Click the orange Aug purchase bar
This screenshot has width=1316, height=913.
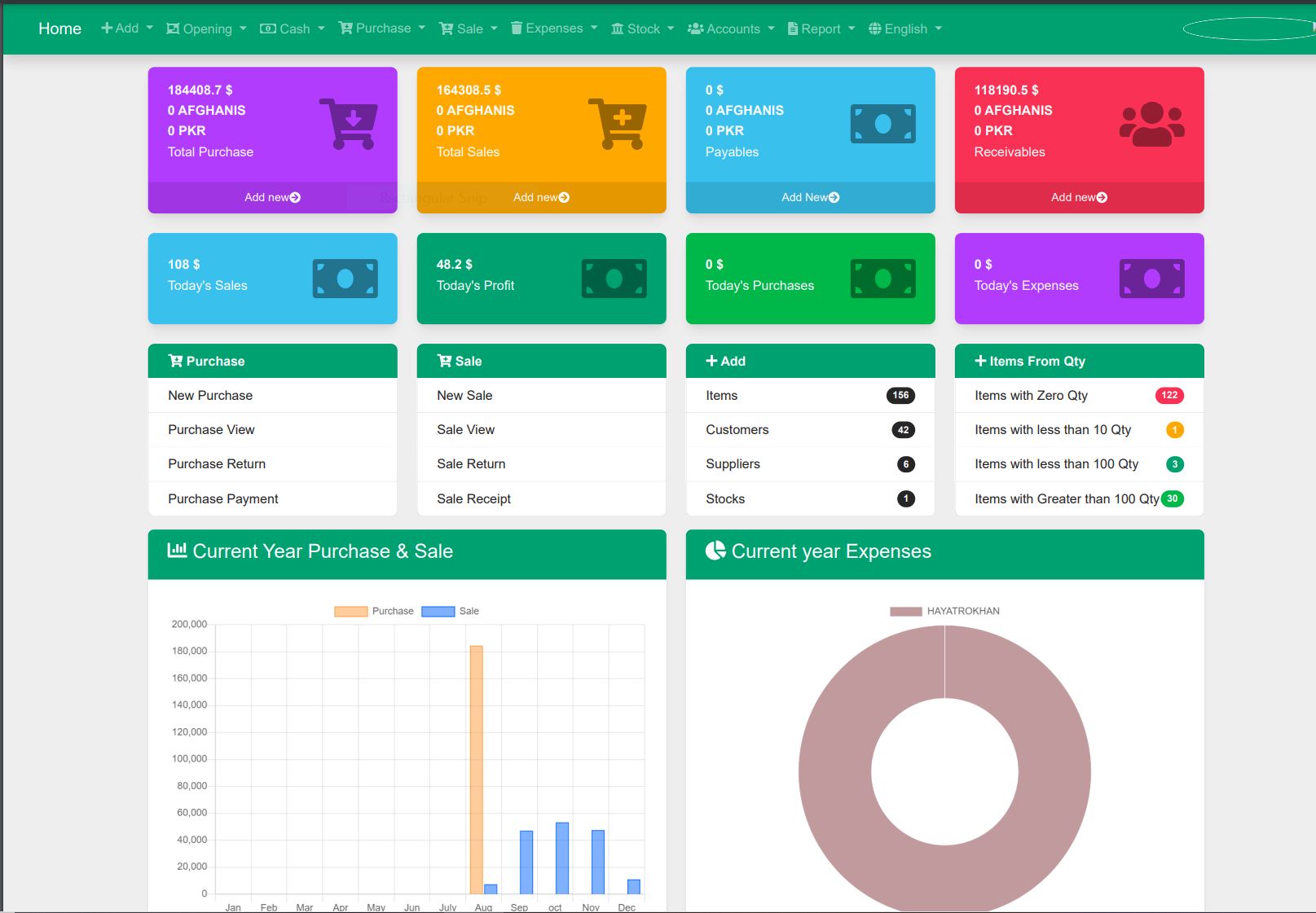[476, 770]
